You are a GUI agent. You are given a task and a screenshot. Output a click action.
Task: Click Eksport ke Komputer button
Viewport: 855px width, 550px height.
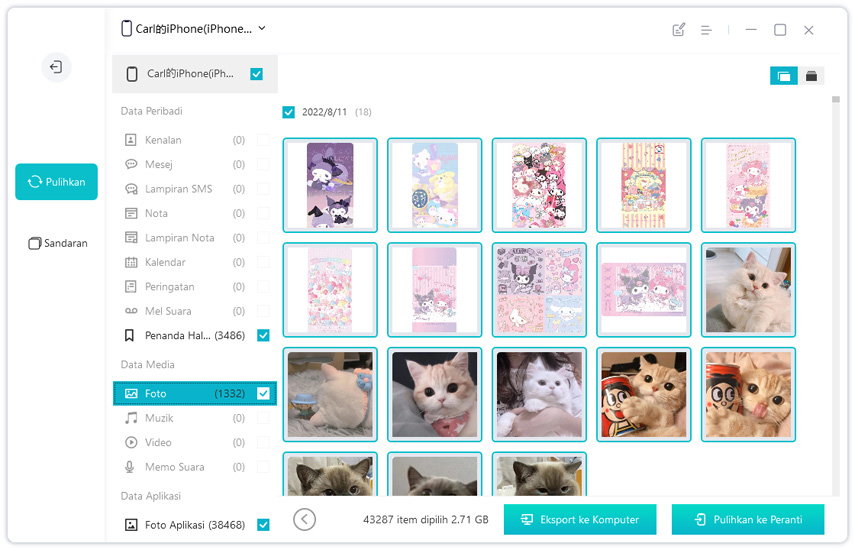click(580, 520)
